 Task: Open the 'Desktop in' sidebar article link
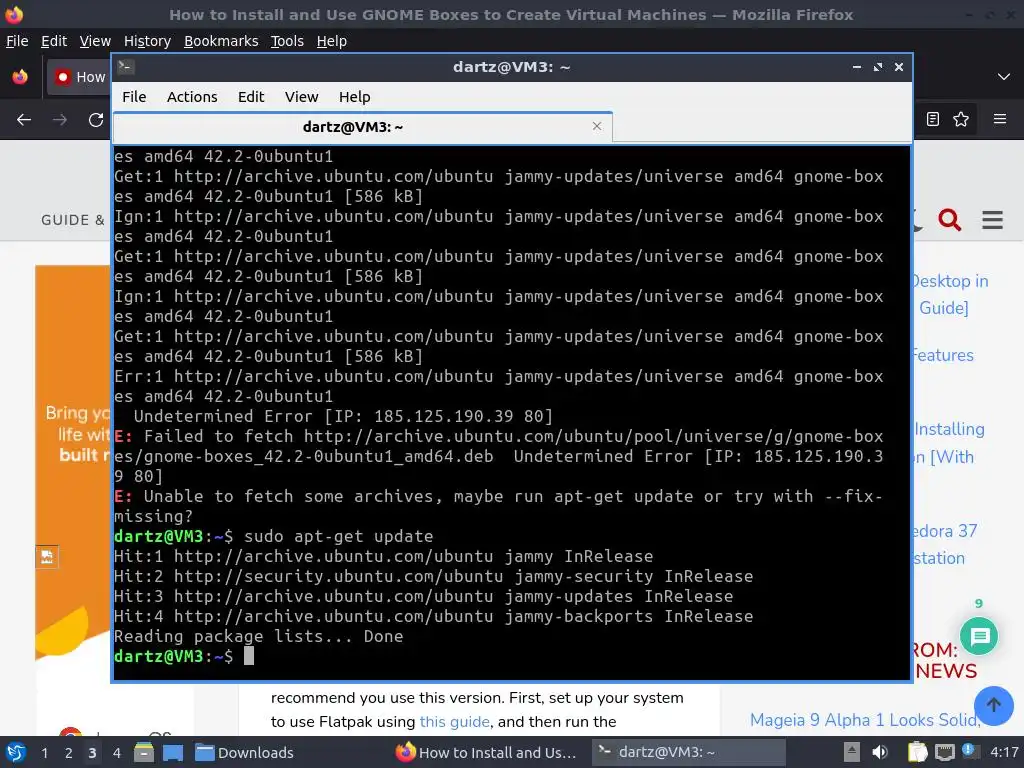point(950,281)
